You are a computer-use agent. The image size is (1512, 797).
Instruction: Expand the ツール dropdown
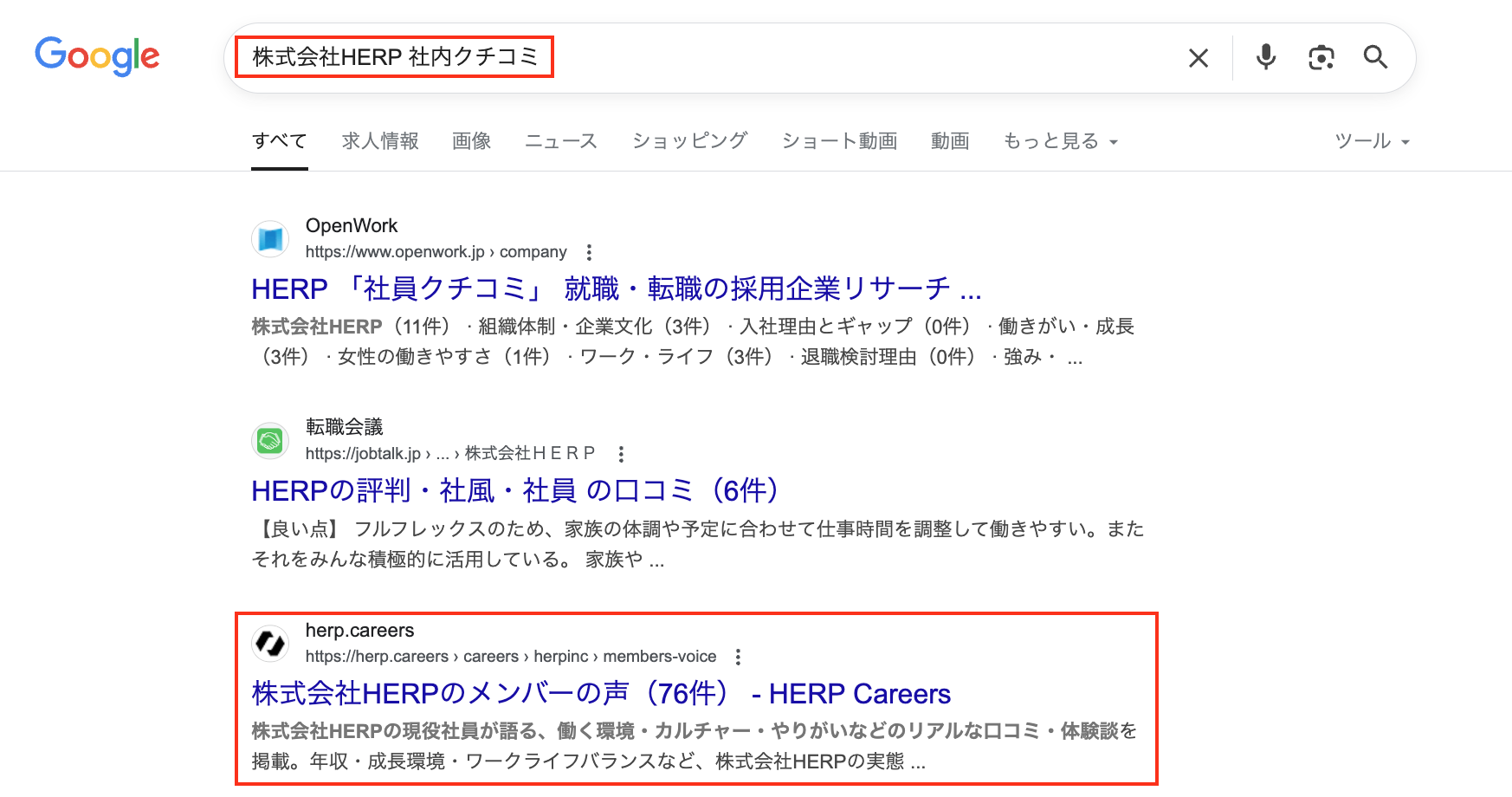click(1373, 141)
